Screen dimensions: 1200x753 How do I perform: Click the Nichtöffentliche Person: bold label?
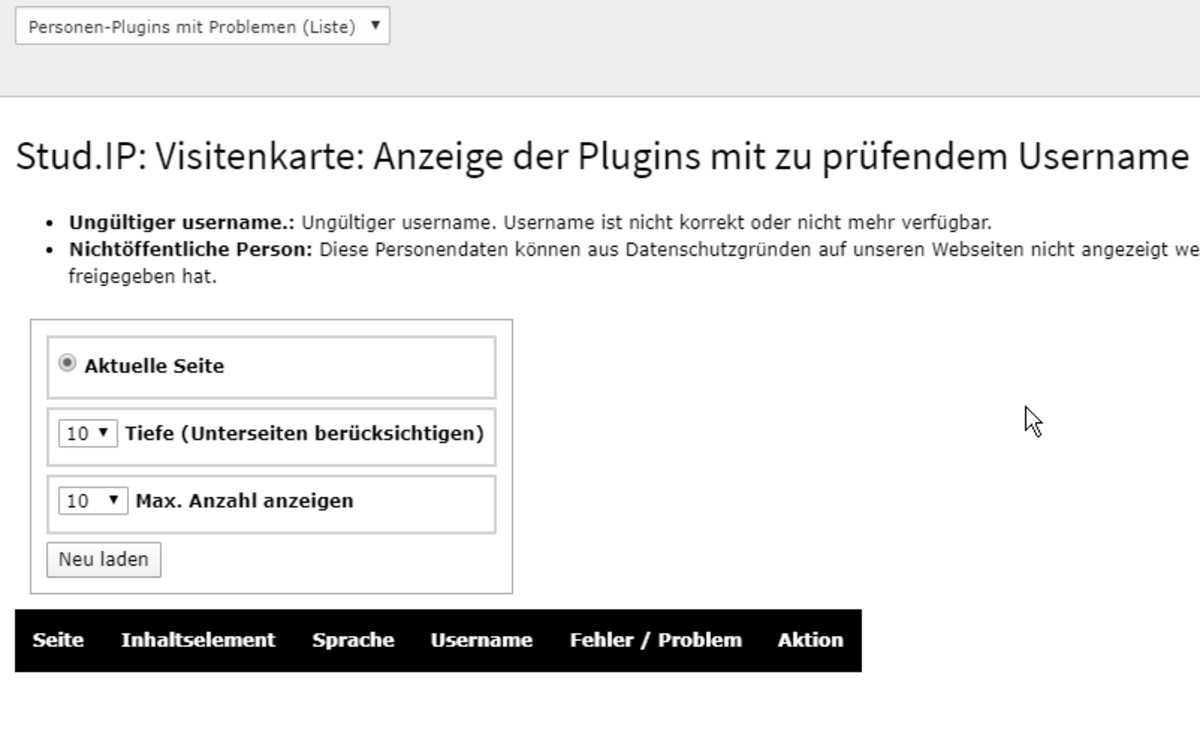click(x=191, y=250)
